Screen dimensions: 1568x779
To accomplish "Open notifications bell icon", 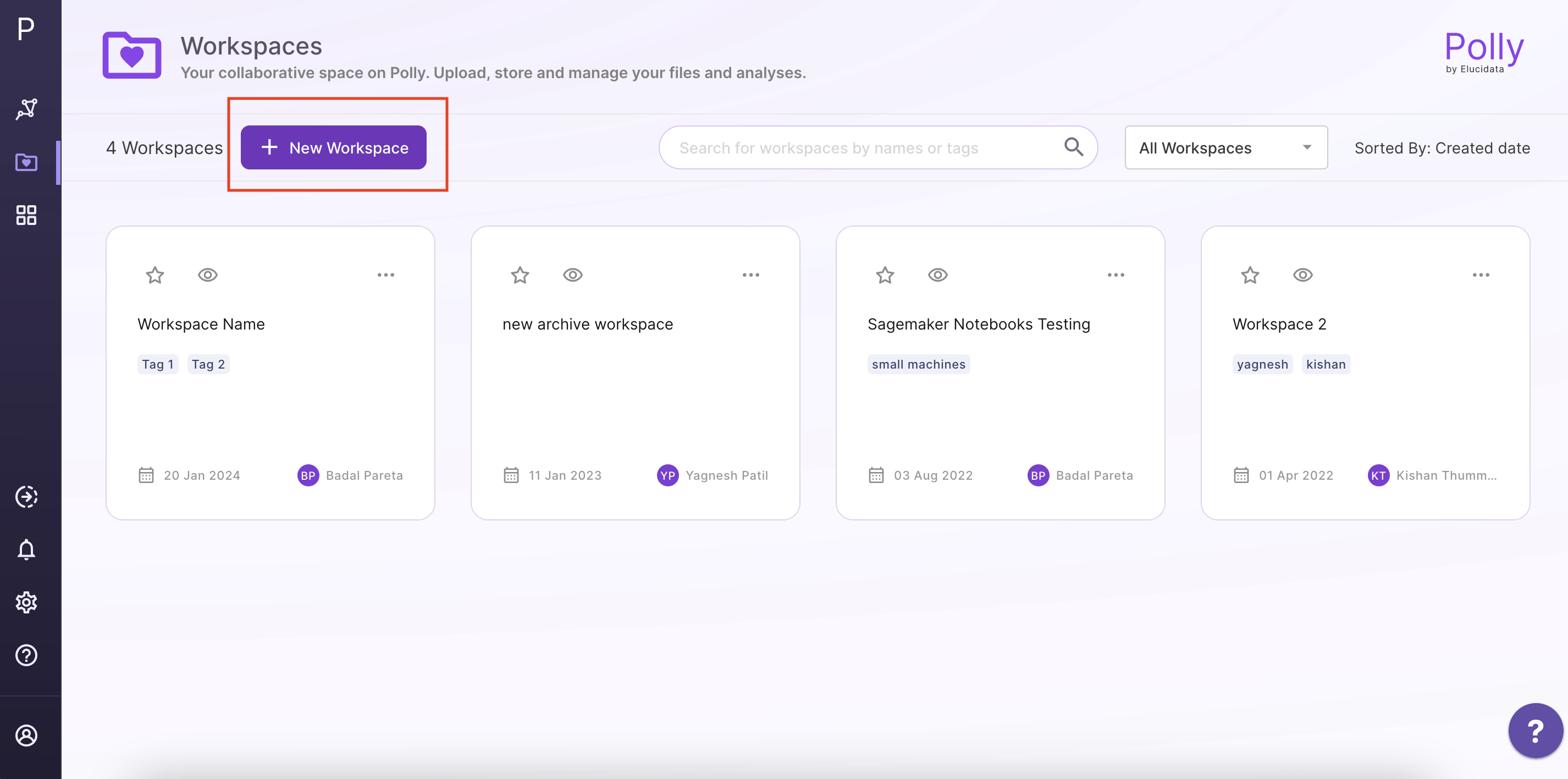I will [26, 550].
